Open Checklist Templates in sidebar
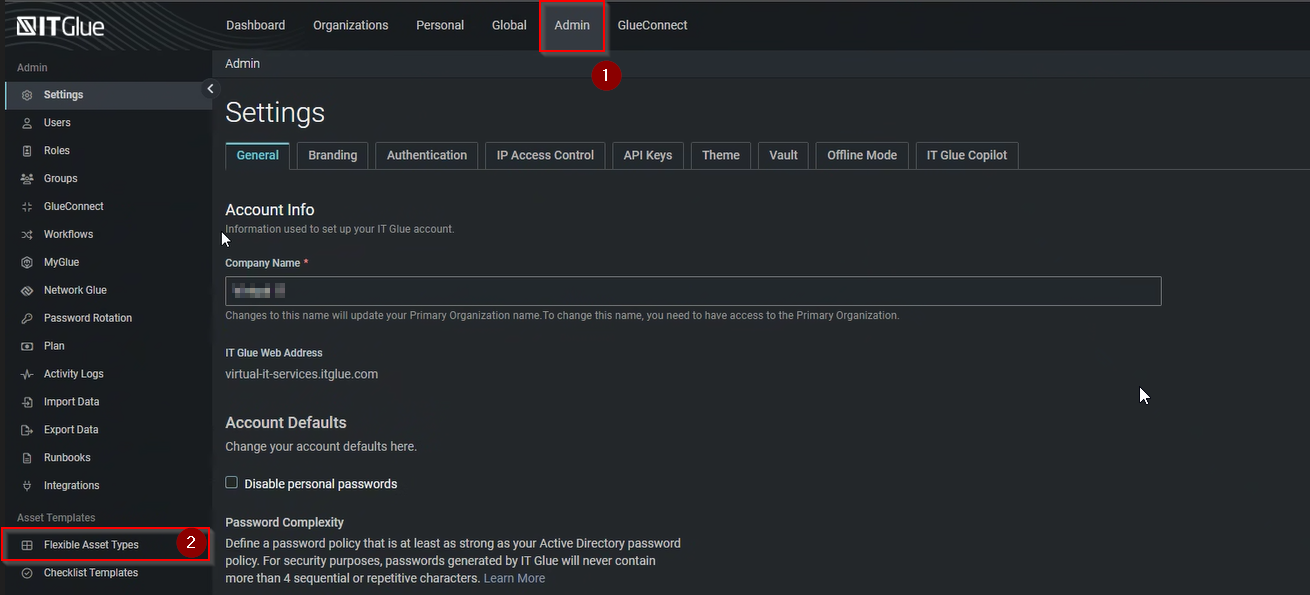 108,573
